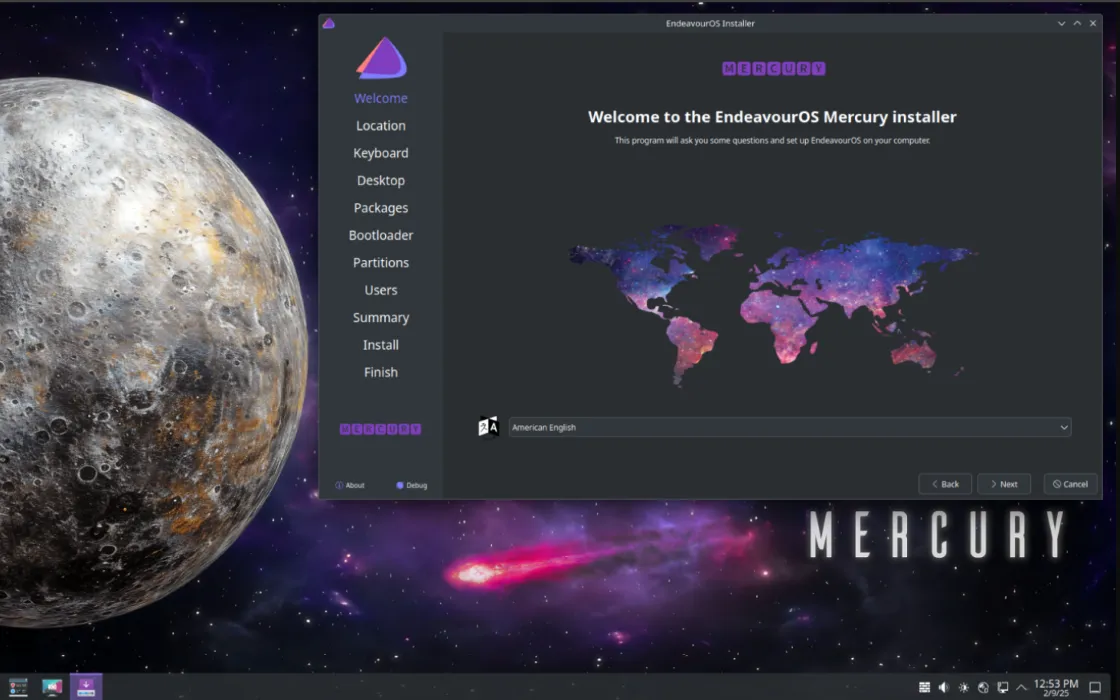Image resolution: width=1120 pixels, height=700 pixels.
Task: Select the installer task in the taskbar
Action: coord(86,687)
